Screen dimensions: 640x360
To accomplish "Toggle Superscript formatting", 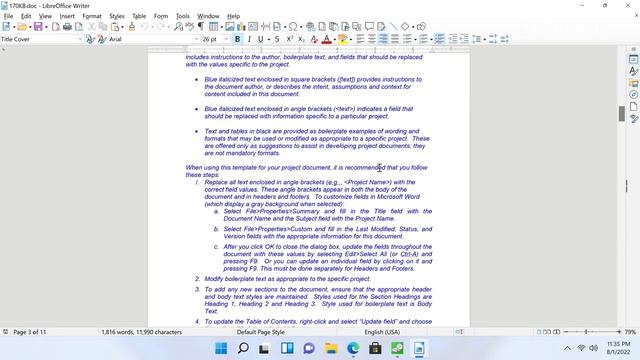I will pos(289,39).
